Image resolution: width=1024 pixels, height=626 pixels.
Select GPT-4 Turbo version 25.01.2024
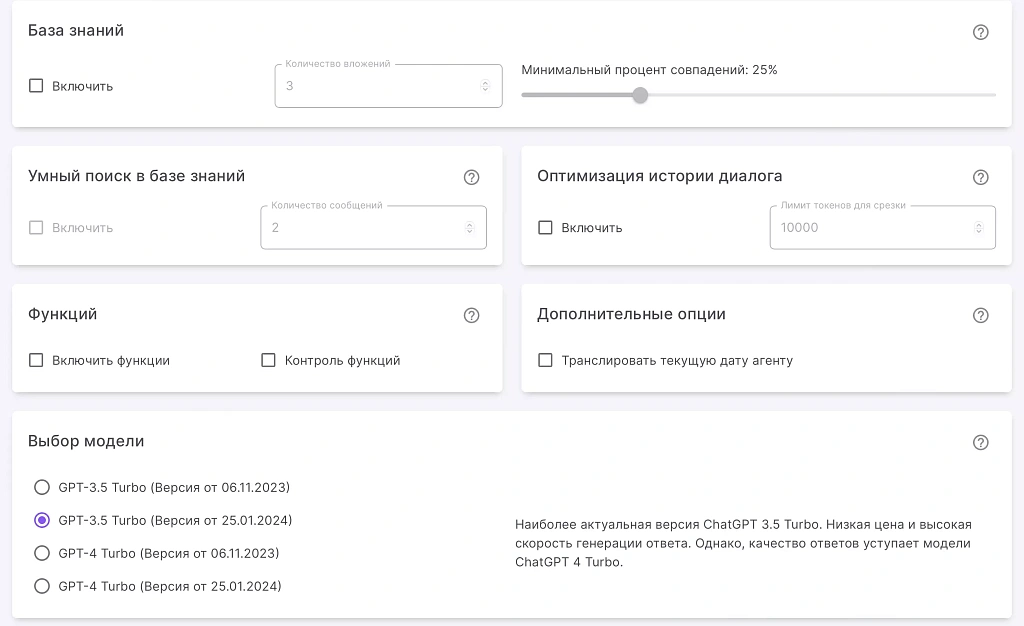pyautogui.click(x=42, y=586)
